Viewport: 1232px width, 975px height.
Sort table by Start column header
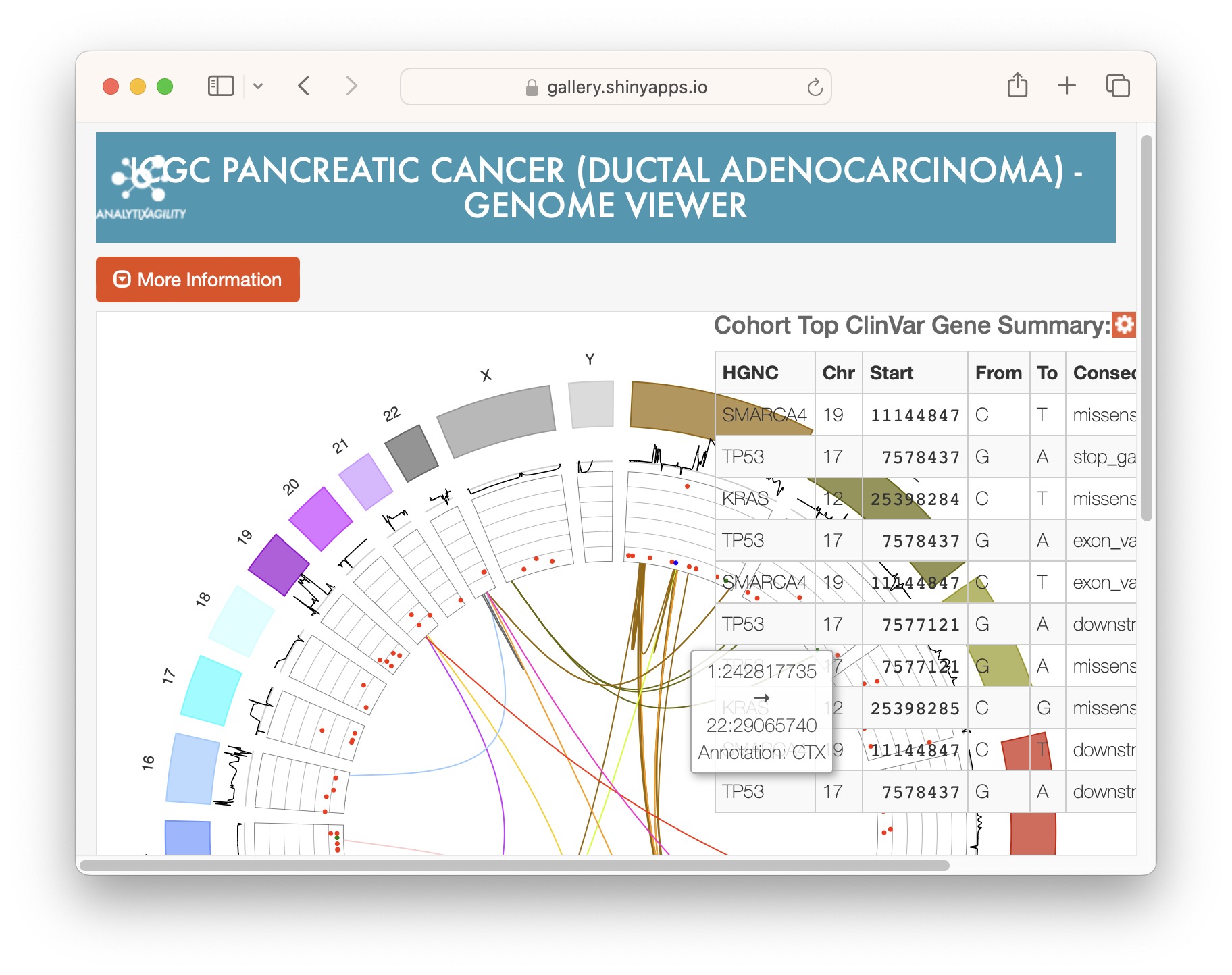tap(891, 373)
